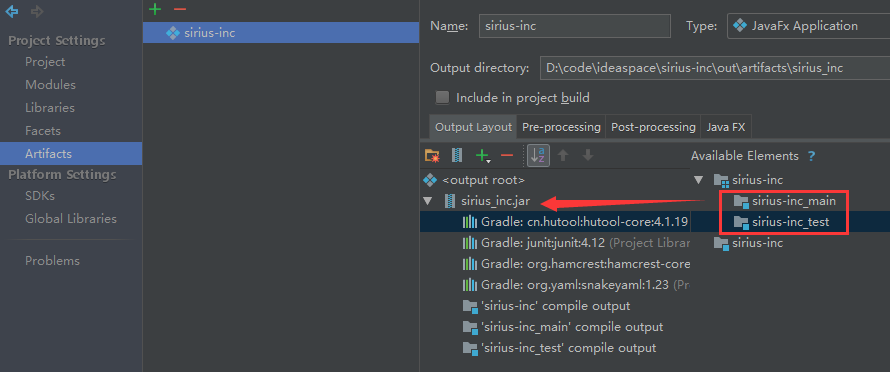
Task: Open Libraries settings
Action: 49,107
